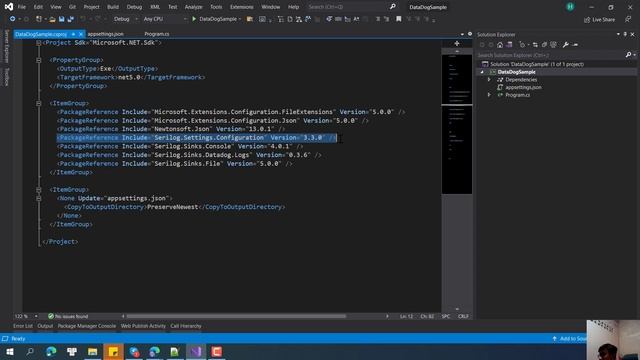Open Solution Explorer window position dropdown

(618, 35)
